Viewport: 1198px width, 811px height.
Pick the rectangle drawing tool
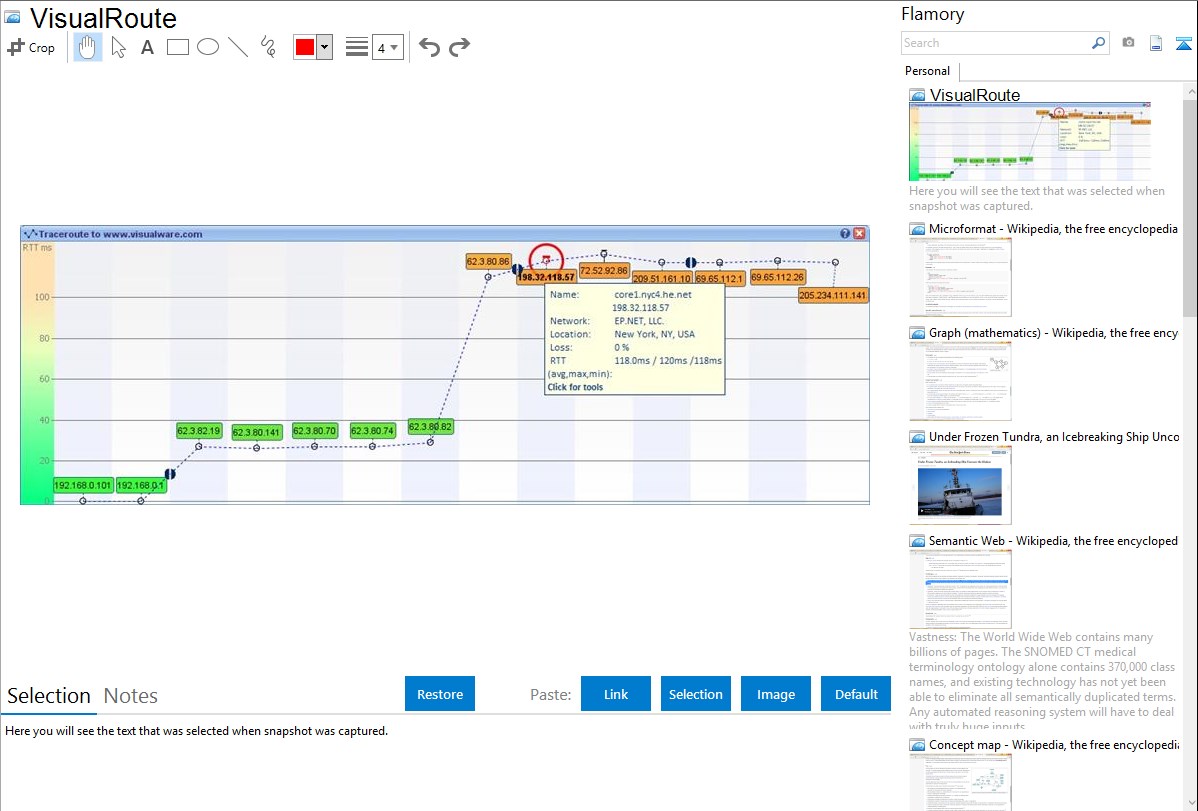pyautogui.click(x=177, y=47)
